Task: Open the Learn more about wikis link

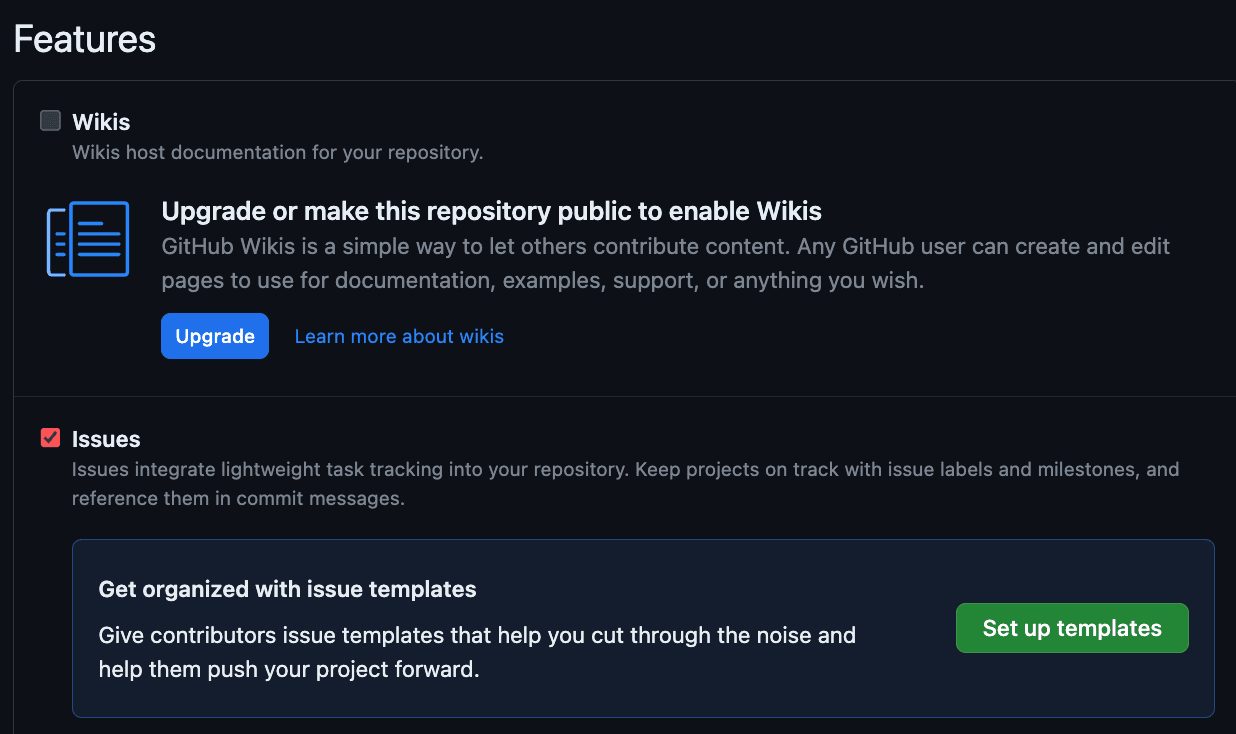Action: tap(399, 336)
